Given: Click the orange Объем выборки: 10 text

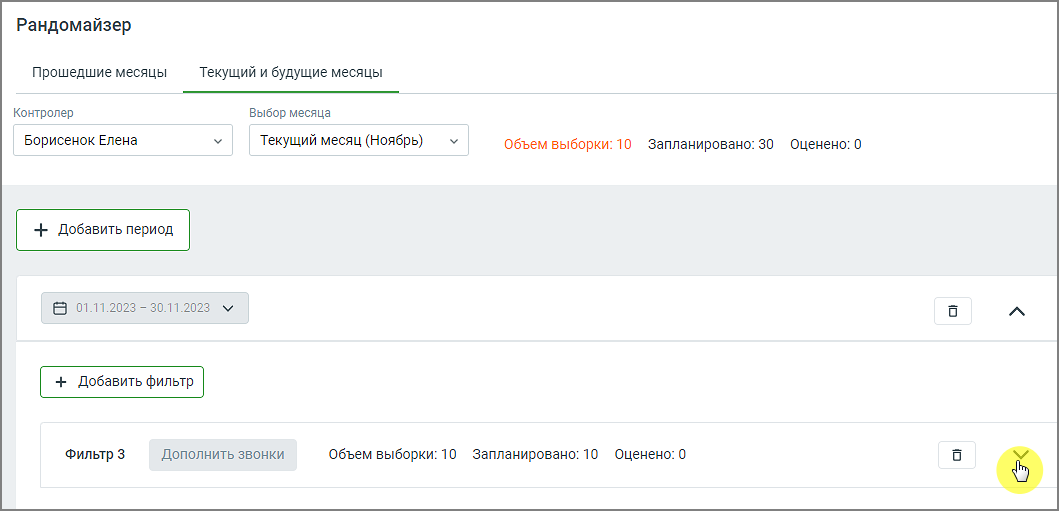Looking at the screenshot, I should 567,144.
